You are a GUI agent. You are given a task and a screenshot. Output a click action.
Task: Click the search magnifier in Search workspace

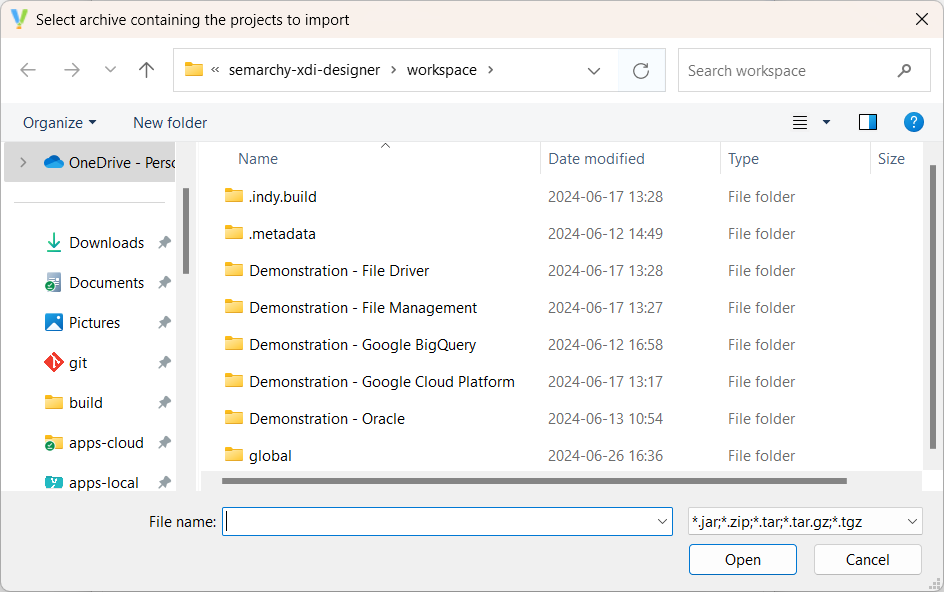coord(905,70)
